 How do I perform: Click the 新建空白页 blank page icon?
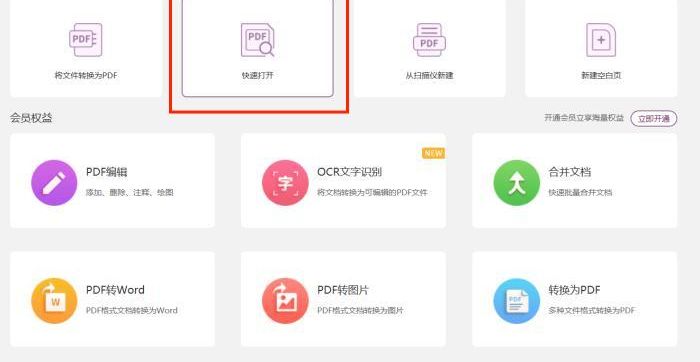tap(601, 40)
